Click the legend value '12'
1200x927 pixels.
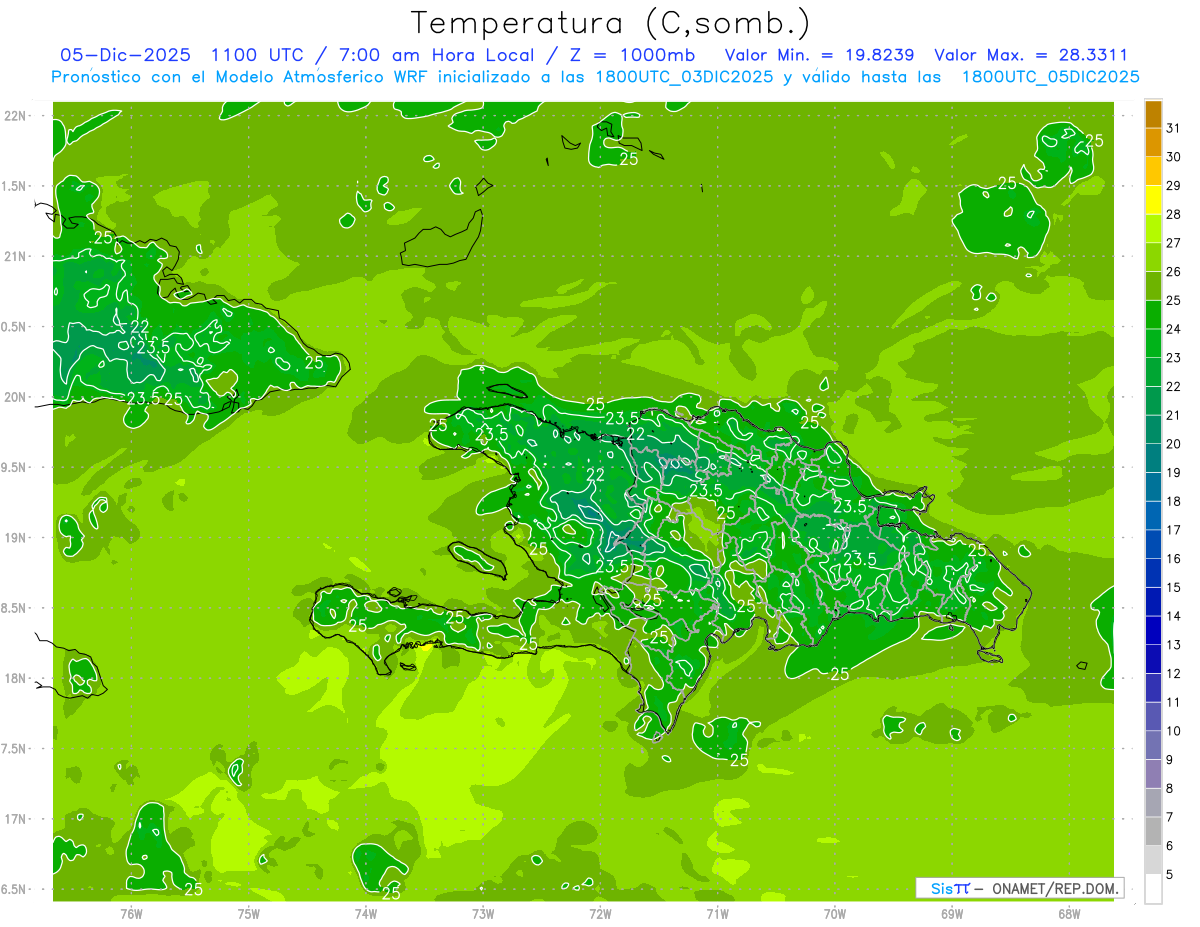coord(1174,674)
